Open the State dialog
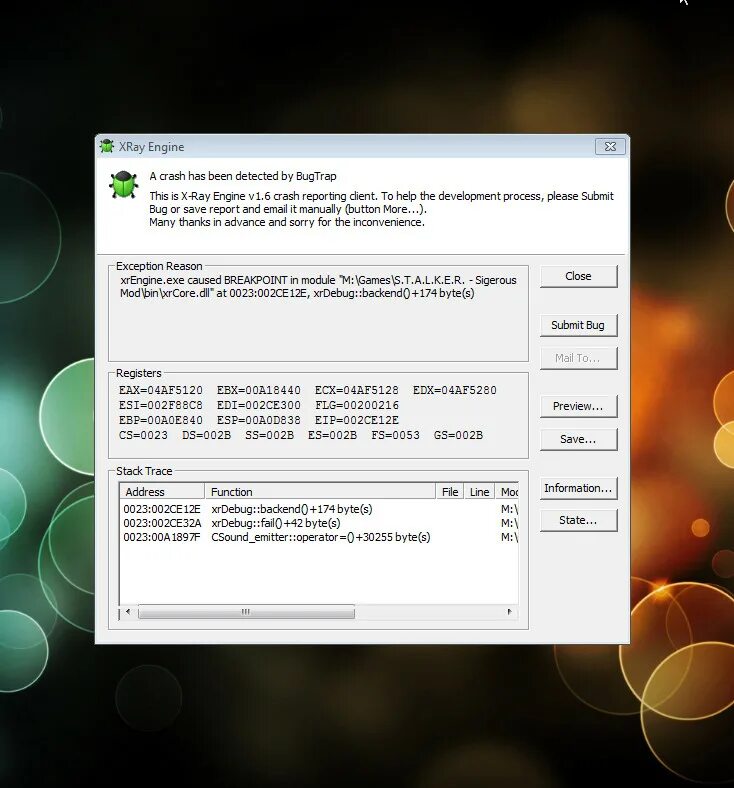This screenshot has height=788, width=734. tap(578, 520)
